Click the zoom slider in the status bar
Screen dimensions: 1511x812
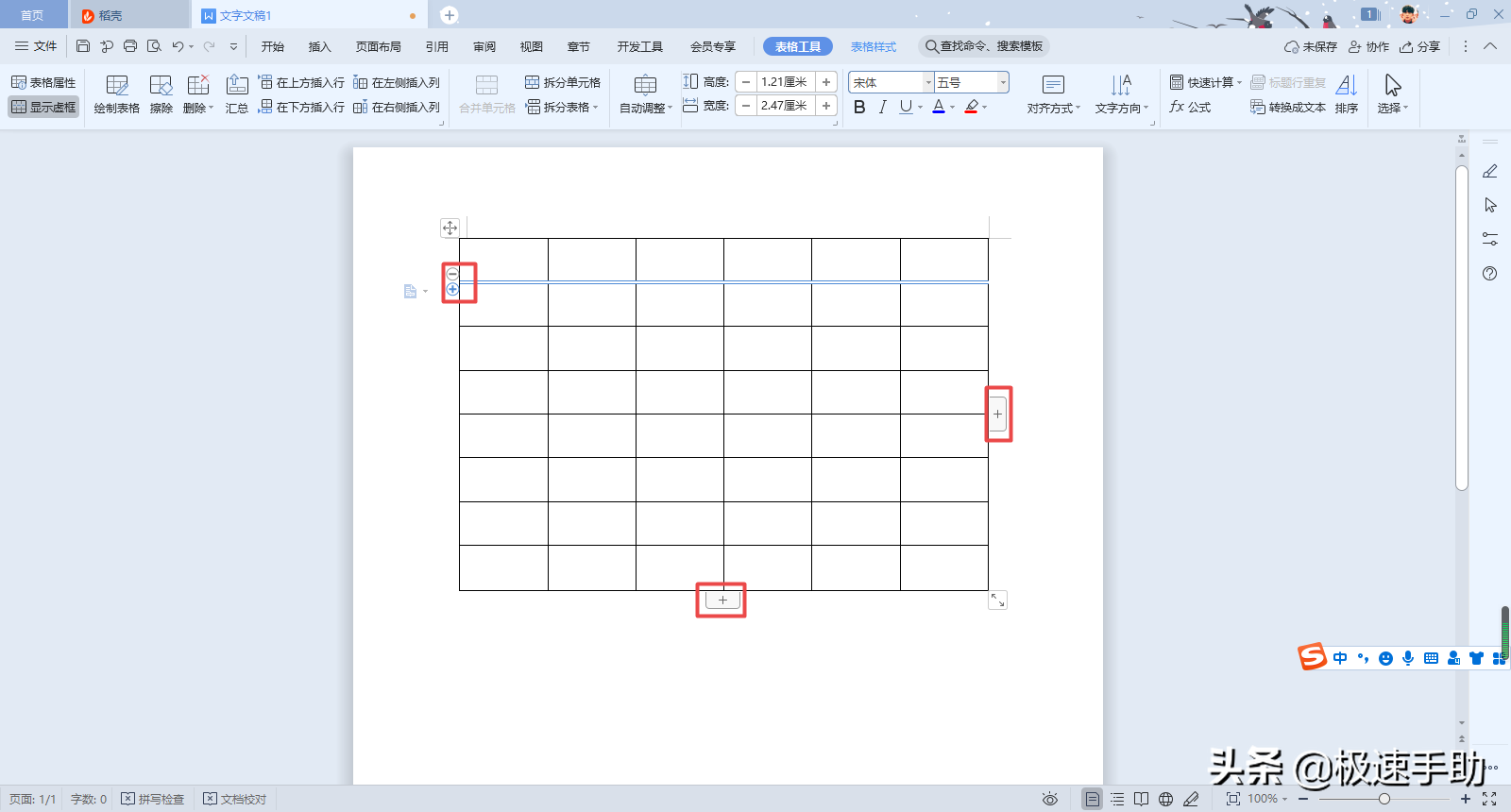1384,799
